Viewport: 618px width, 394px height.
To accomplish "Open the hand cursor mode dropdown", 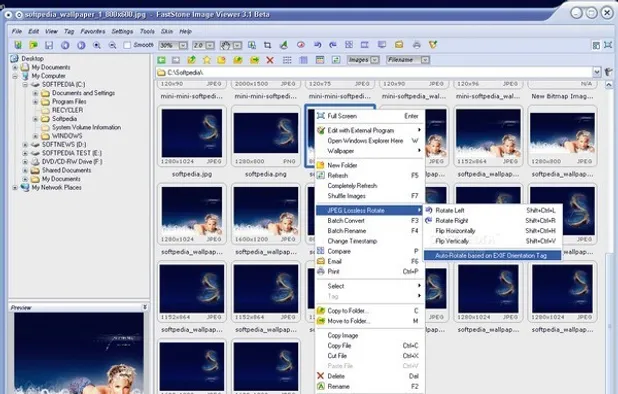I will 237,45.
